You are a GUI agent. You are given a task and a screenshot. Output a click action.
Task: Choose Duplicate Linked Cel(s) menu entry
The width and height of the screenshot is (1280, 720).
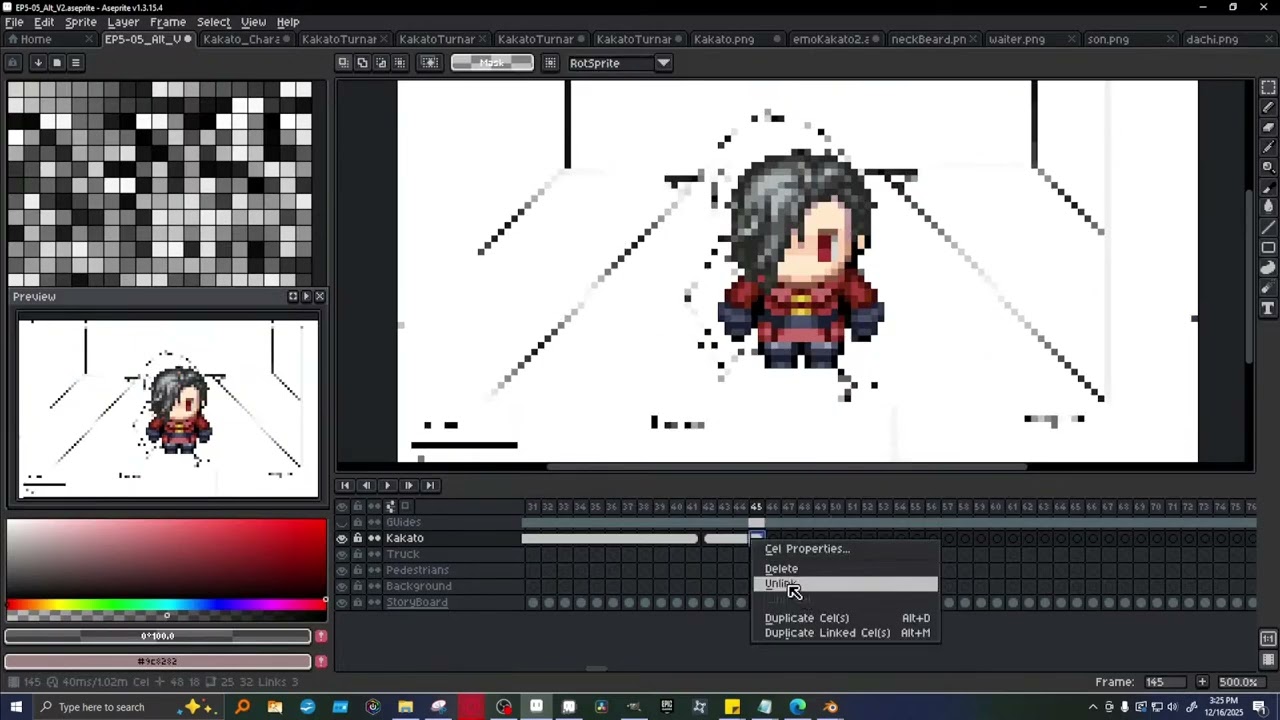click(846, 633)
